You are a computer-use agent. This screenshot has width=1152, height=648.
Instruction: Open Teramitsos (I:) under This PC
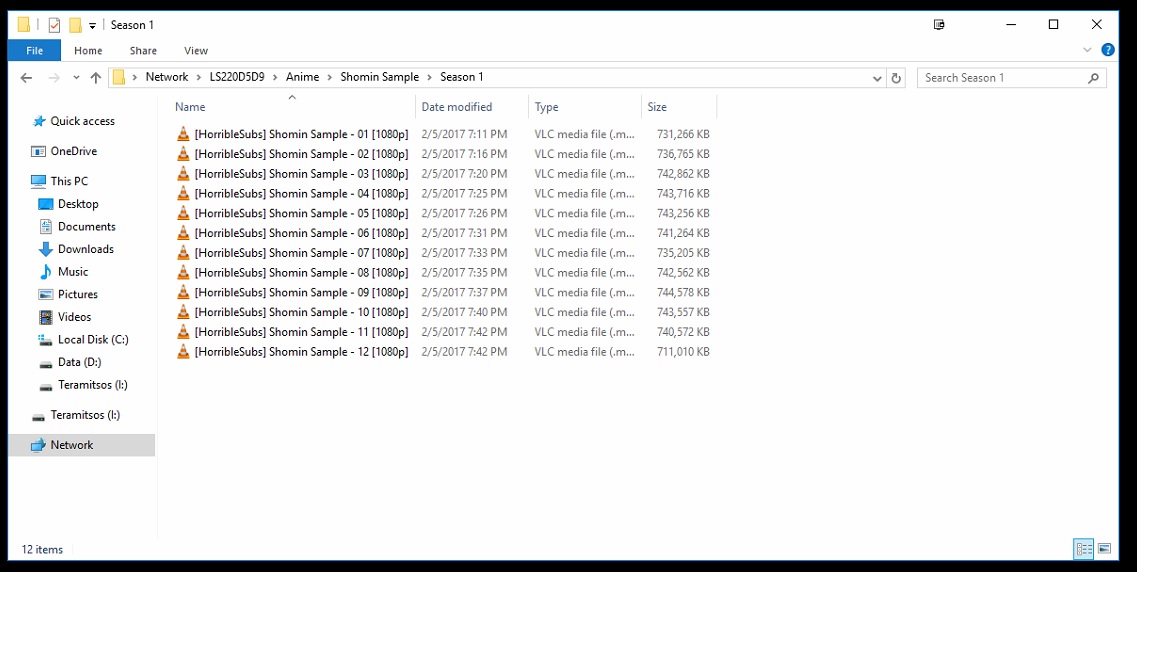click(x=93, y=386)
